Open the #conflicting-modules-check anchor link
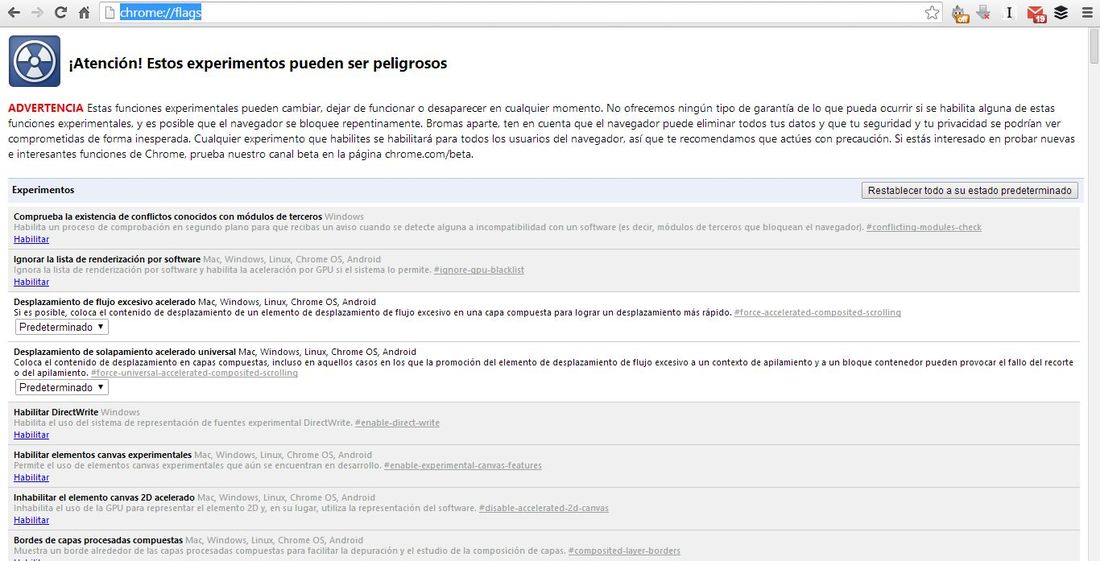The image size is (1100, 561). 924,227
